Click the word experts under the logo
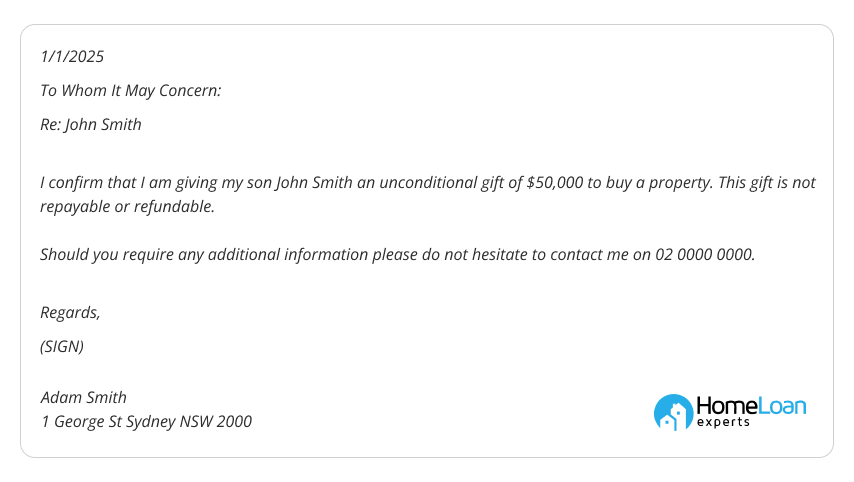 pyautogui.click(x=723, y=422)
